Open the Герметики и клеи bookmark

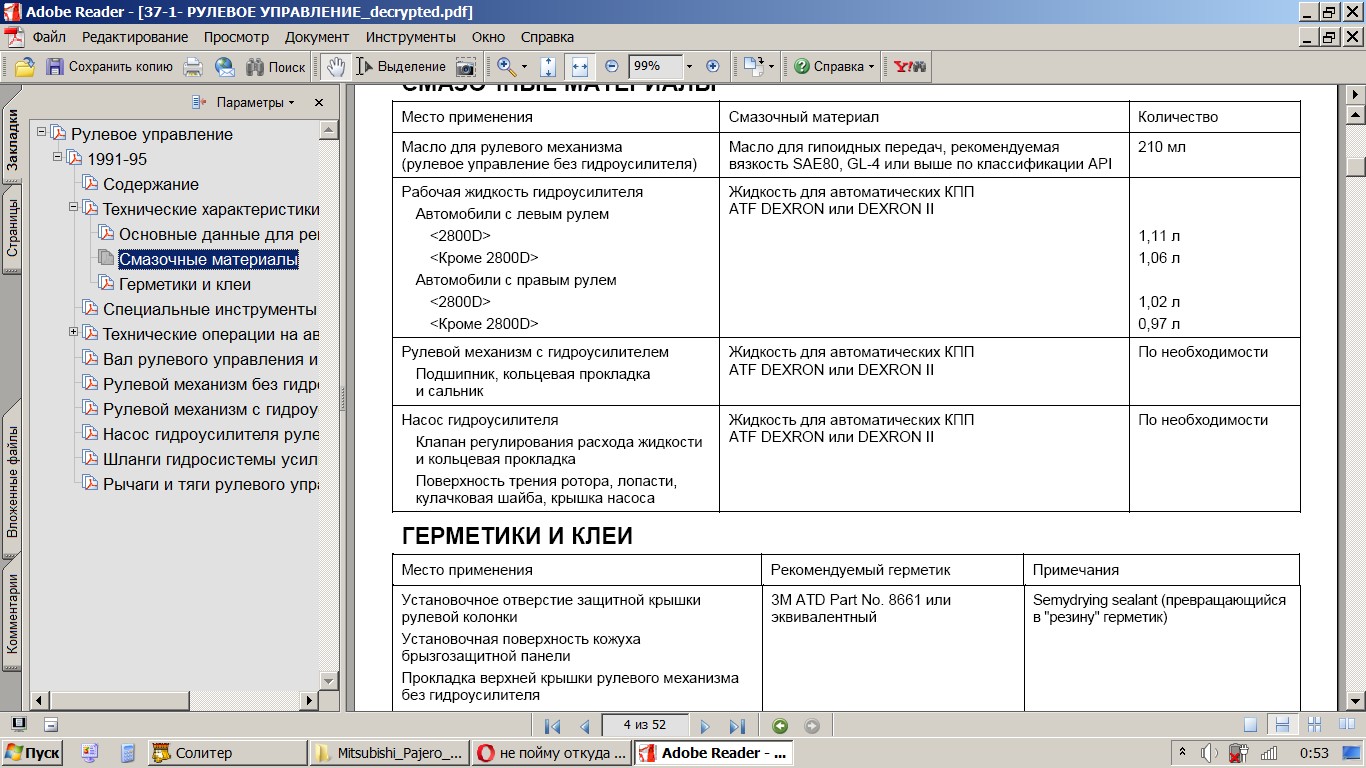tap(184, 284)
